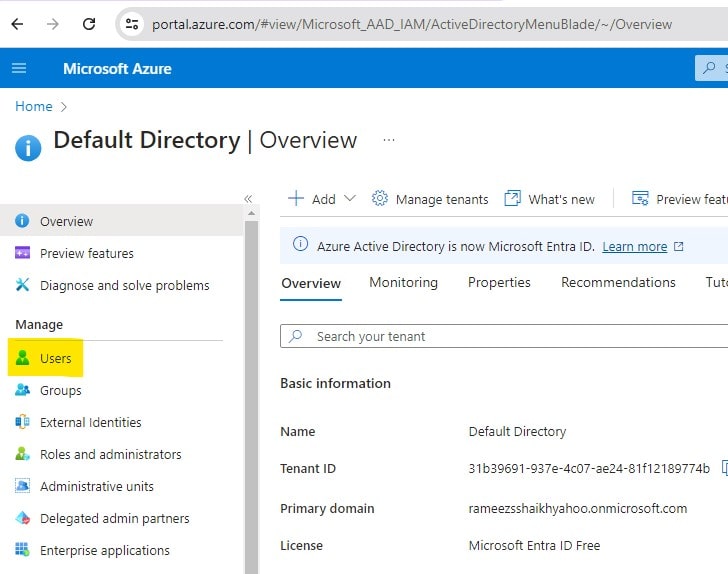Click the What's new toolbar button

[549, 199]
